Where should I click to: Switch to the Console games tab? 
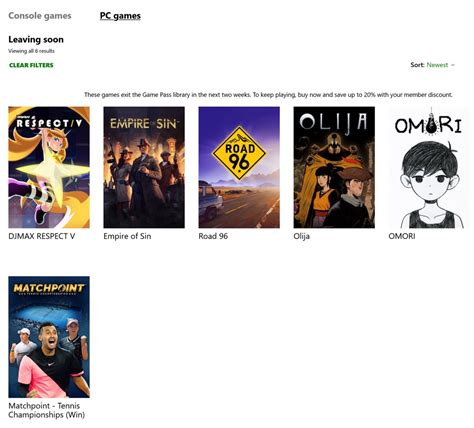coord(40,16)
